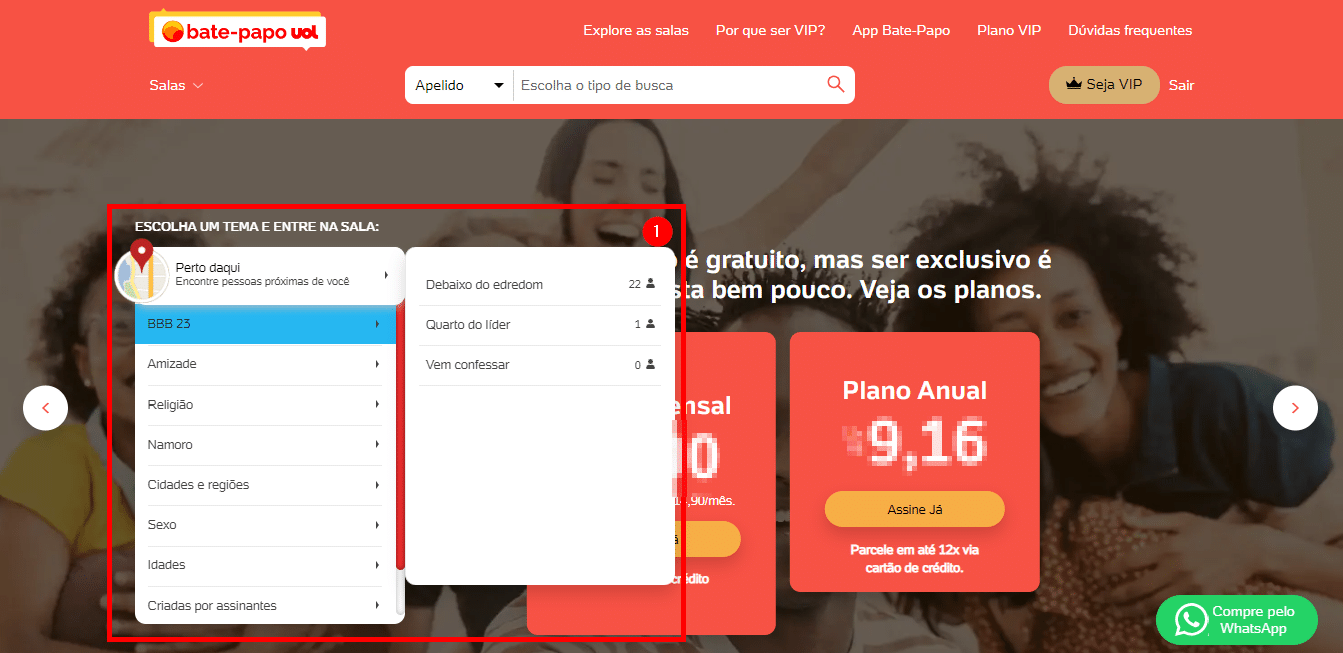
Task: Expand the Amizade theme category
Action: [x=265, y=364]
